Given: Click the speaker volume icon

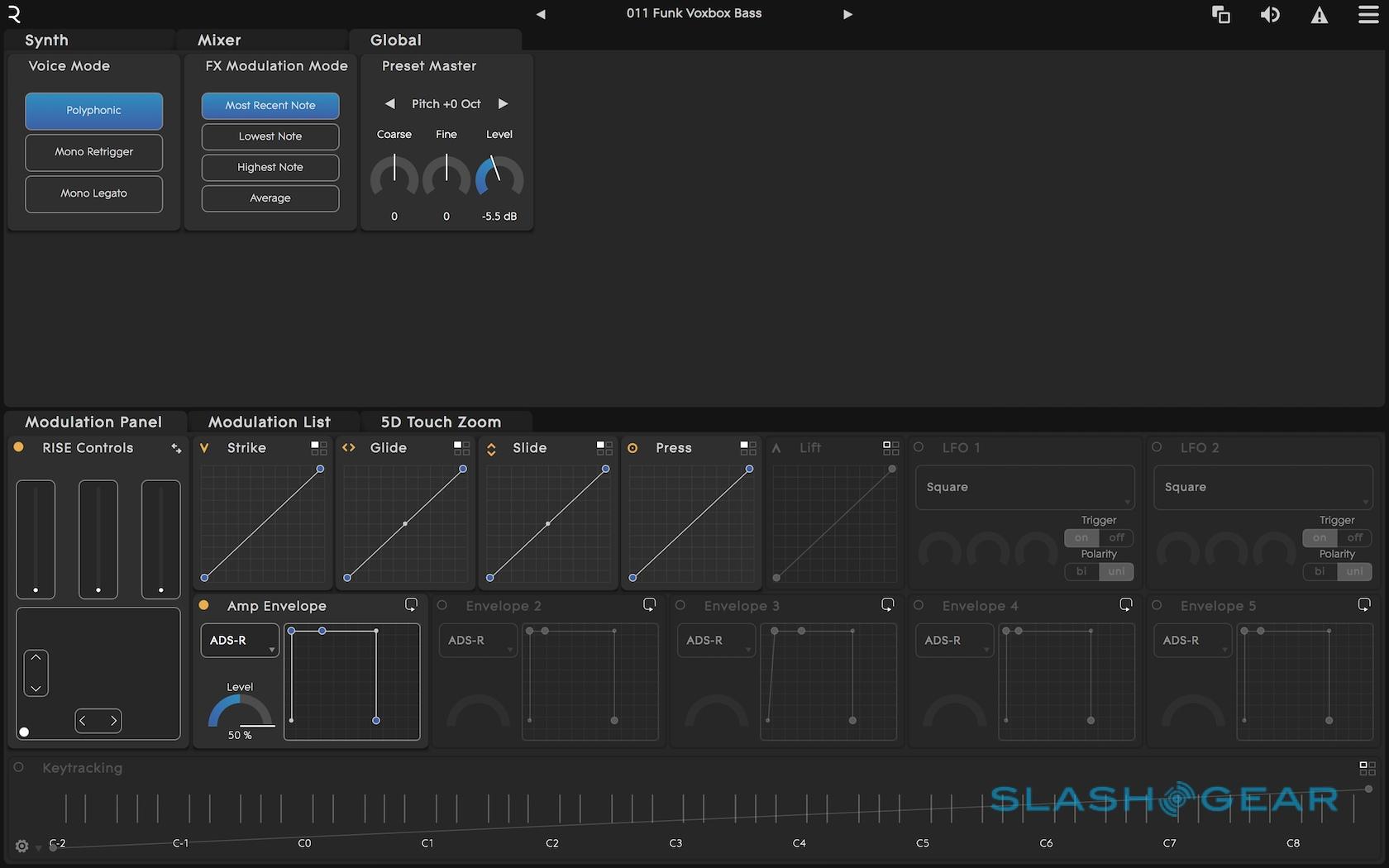Looking at the screenshot, I should coord(1270,15).
